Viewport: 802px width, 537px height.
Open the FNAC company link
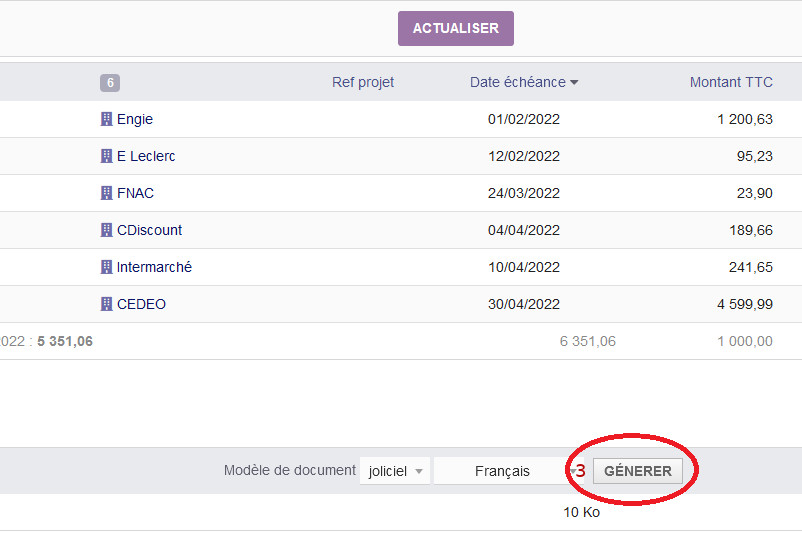pyautogui.click(x=135, y=193)
